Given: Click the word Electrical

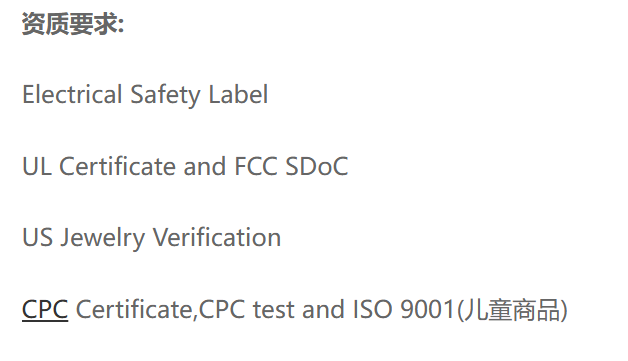Looking at the screenshot, I should [72, 95].
